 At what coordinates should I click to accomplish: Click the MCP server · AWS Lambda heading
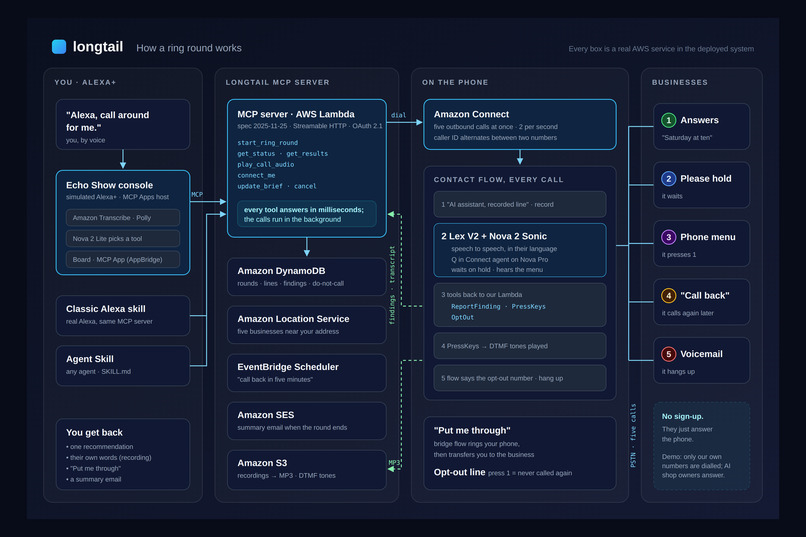tap(296, 114)
